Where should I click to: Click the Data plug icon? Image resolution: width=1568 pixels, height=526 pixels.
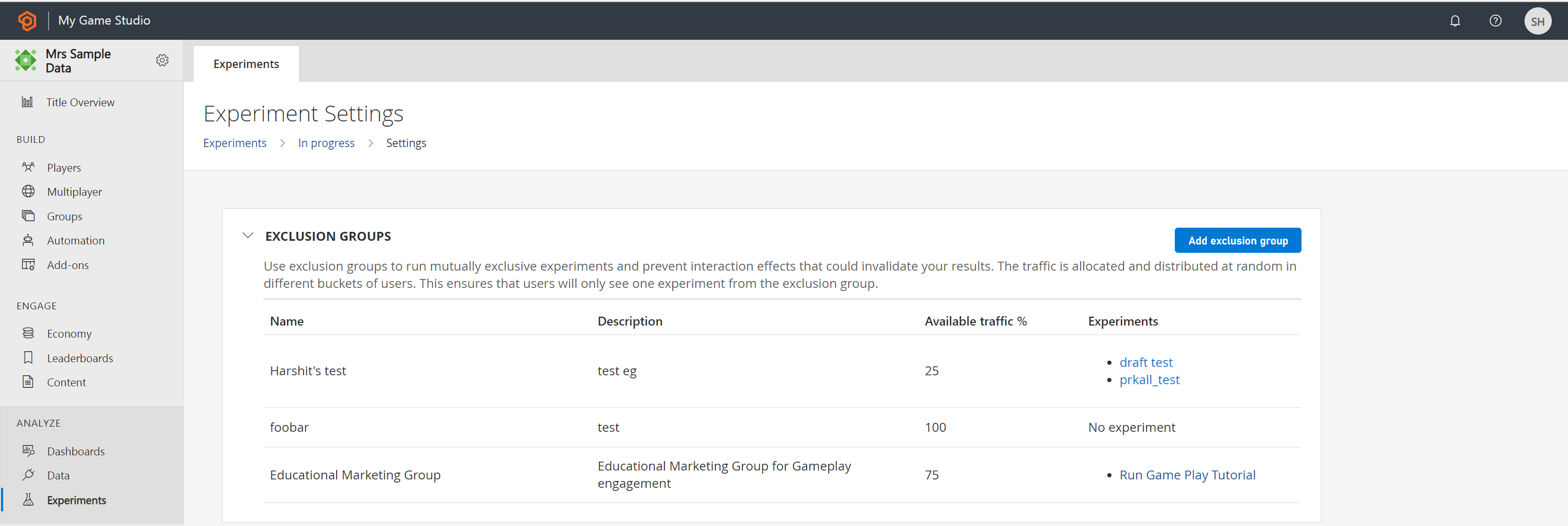click(x=28, y=475)
